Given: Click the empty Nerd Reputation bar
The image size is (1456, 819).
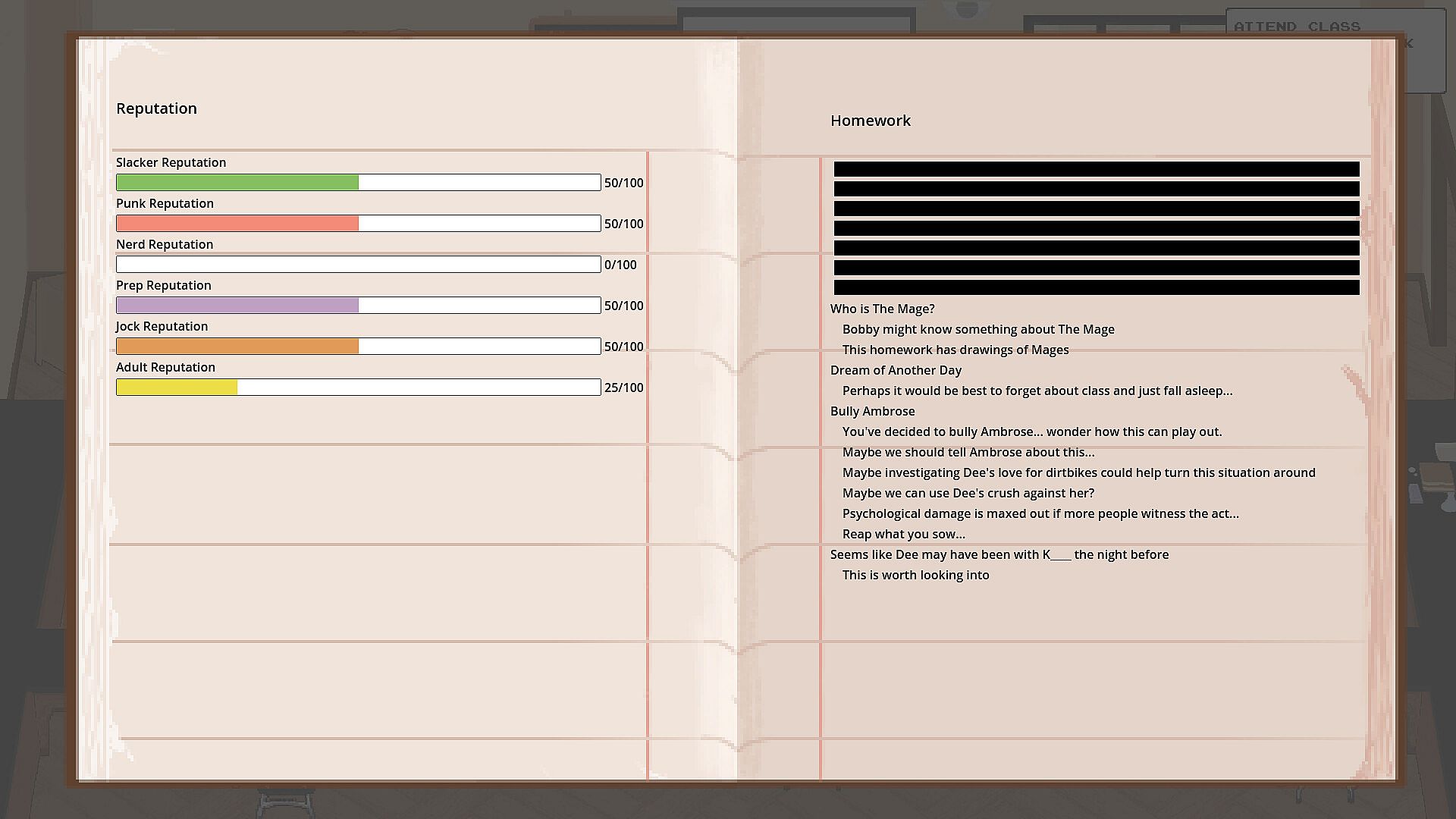Looking at the screenshot, I should [x=358, y=265].
